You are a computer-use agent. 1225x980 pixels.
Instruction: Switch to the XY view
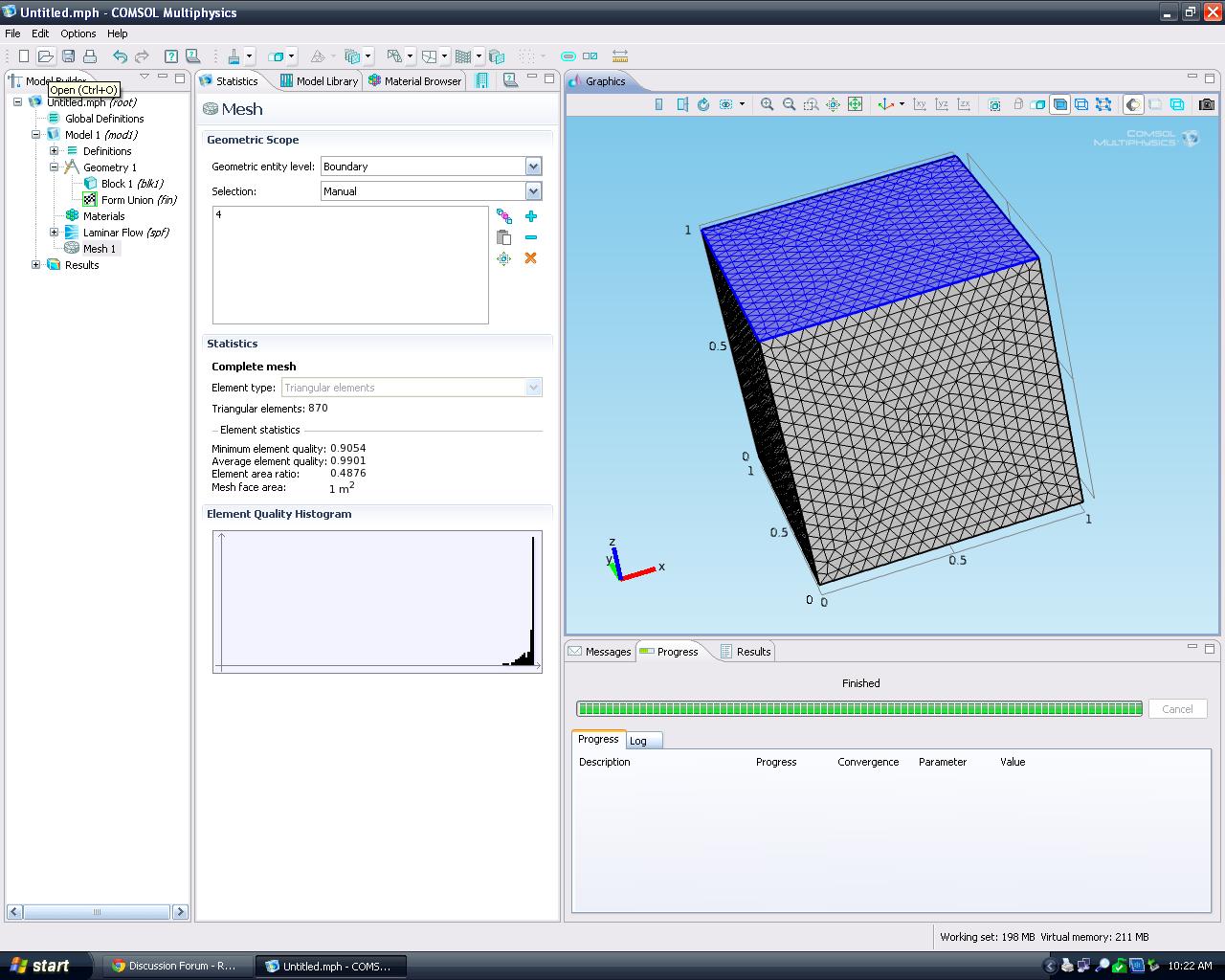point(920,104)
